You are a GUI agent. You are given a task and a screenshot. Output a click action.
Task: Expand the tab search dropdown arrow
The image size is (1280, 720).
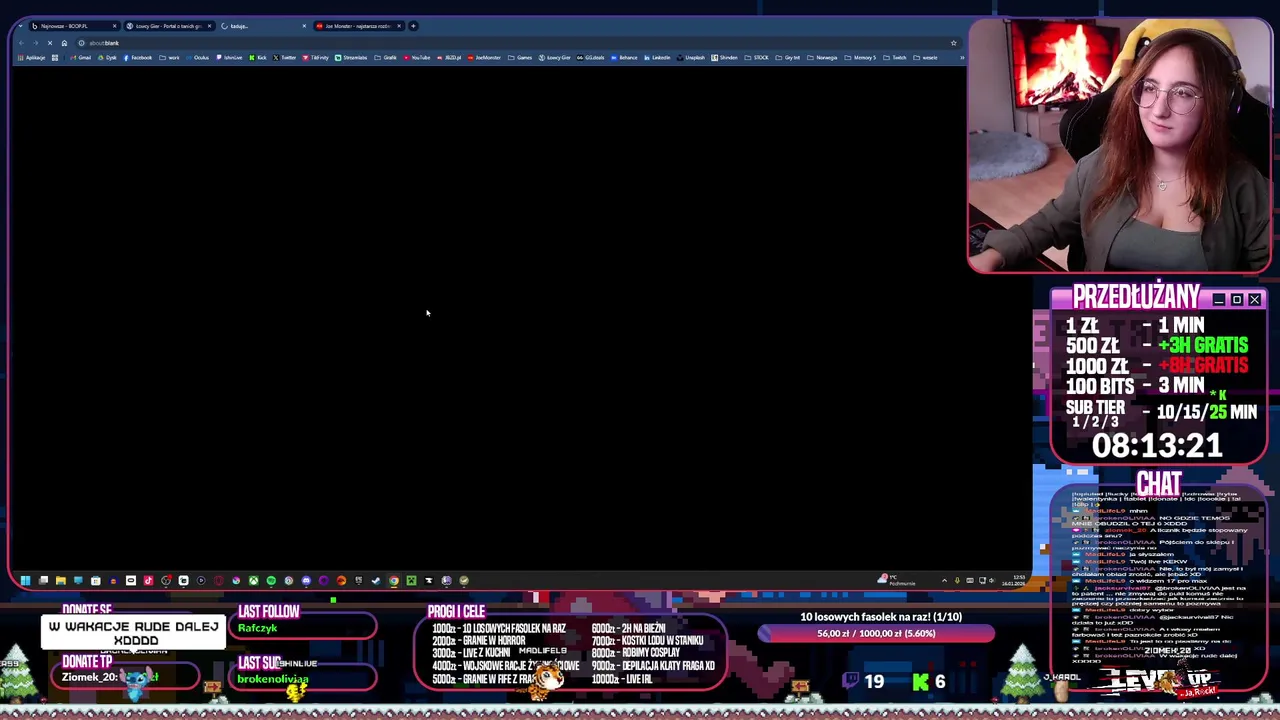[20, 26]
